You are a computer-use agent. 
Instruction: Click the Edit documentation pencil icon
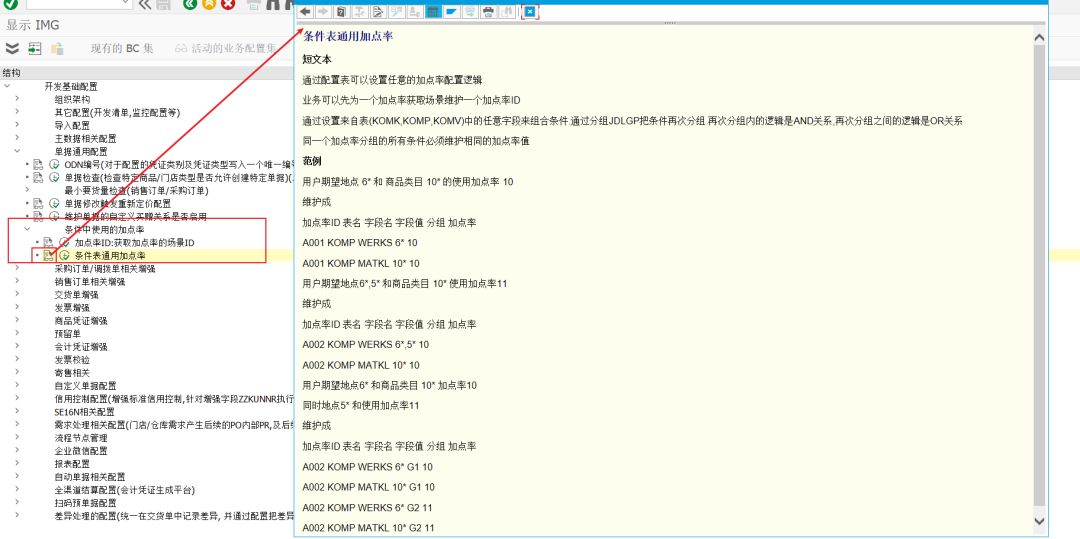378,12
